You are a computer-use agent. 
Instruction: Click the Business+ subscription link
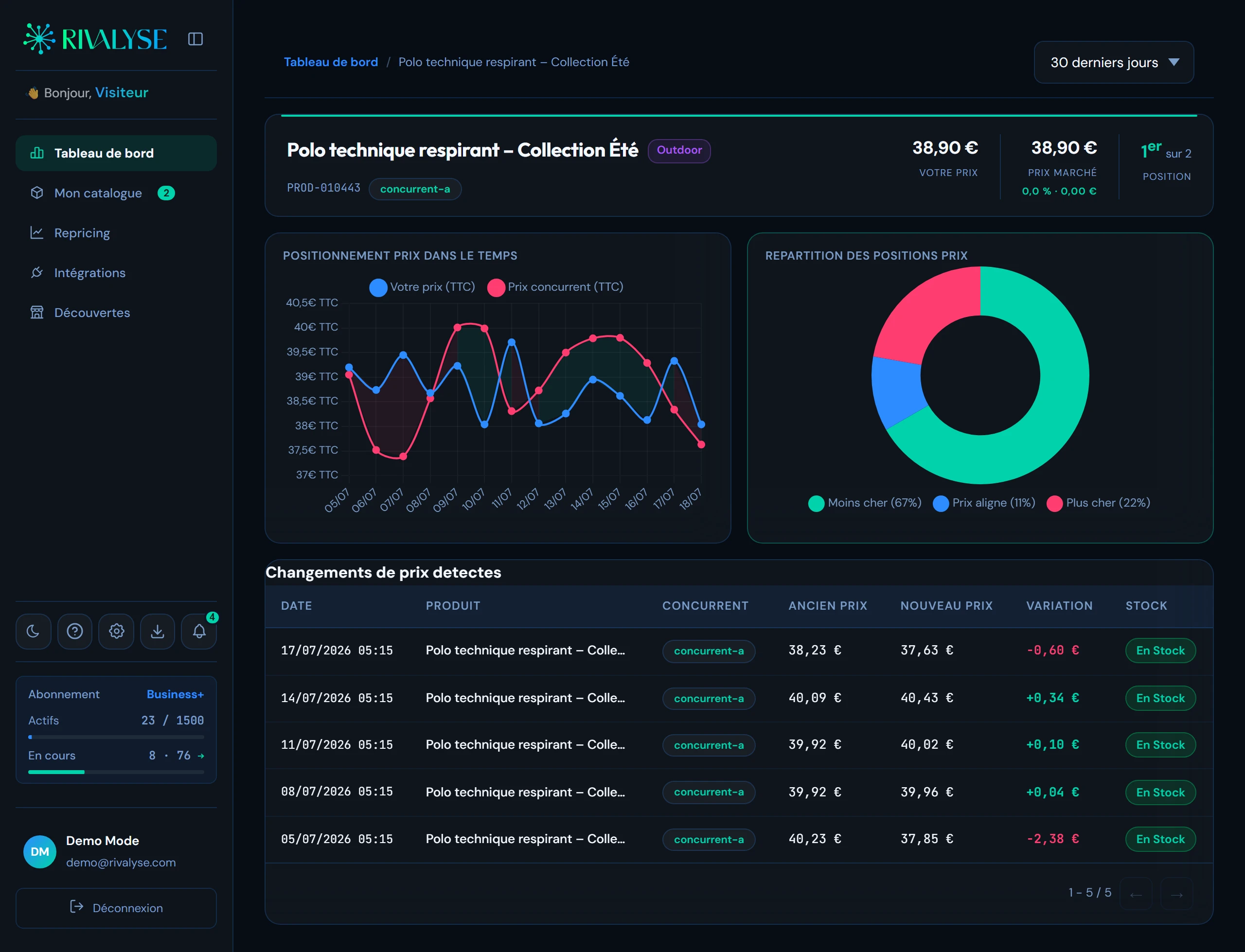pyautogui.click(x=175, y=694)
